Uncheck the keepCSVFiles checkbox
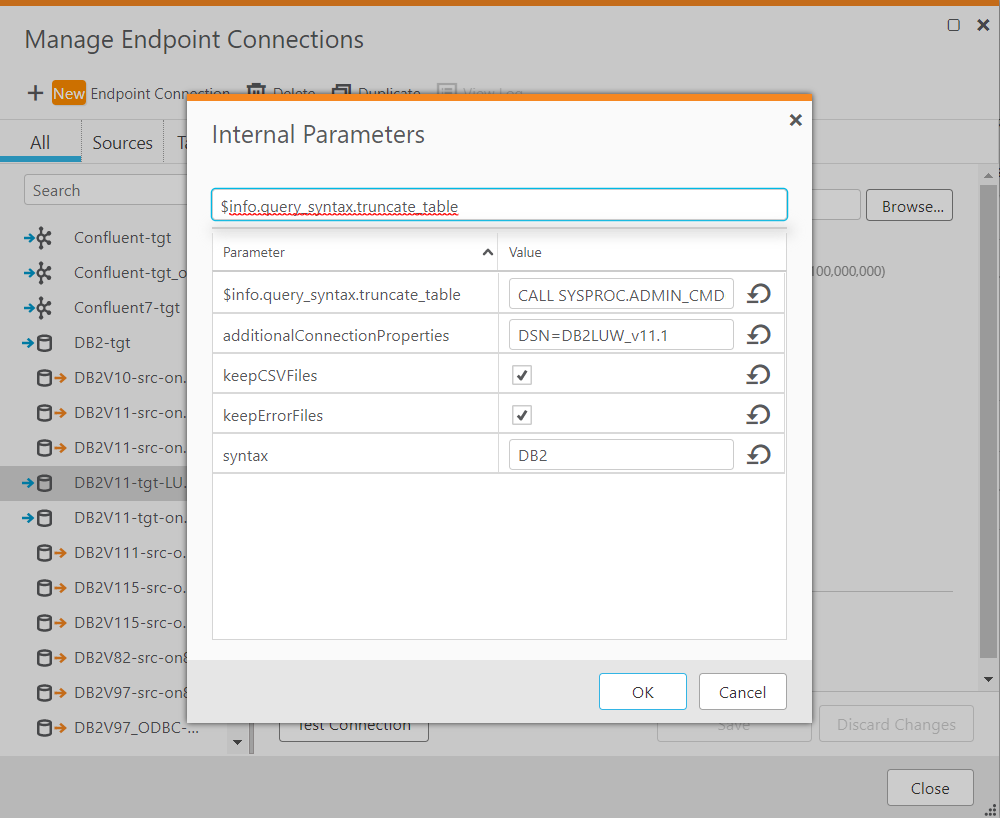The height and width of the screenshot is (818, 1000). pyautogui.click(x=522, y=375)
